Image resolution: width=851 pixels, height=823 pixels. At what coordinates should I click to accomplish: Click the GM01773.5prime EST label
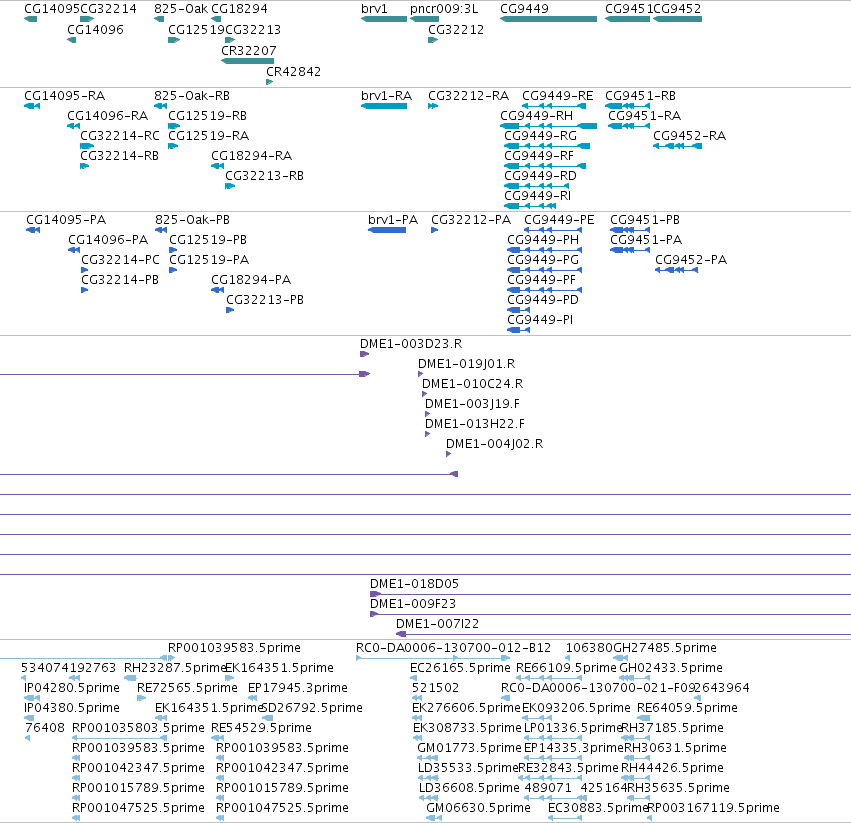469,748
